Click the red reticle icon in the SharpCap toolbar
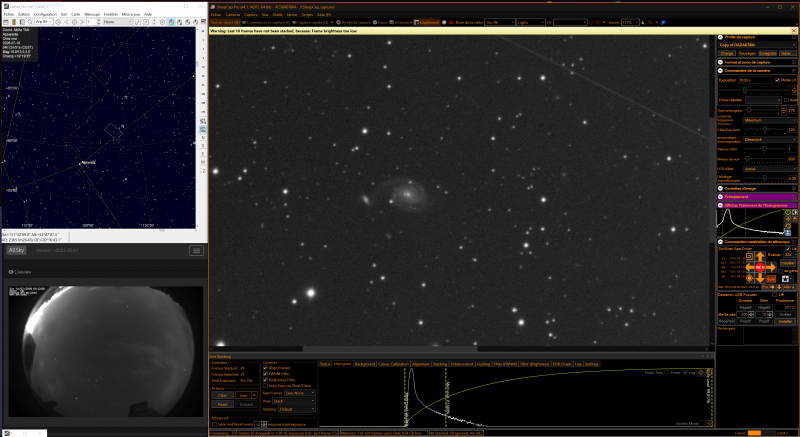800x437 pixels. point(598,22)
